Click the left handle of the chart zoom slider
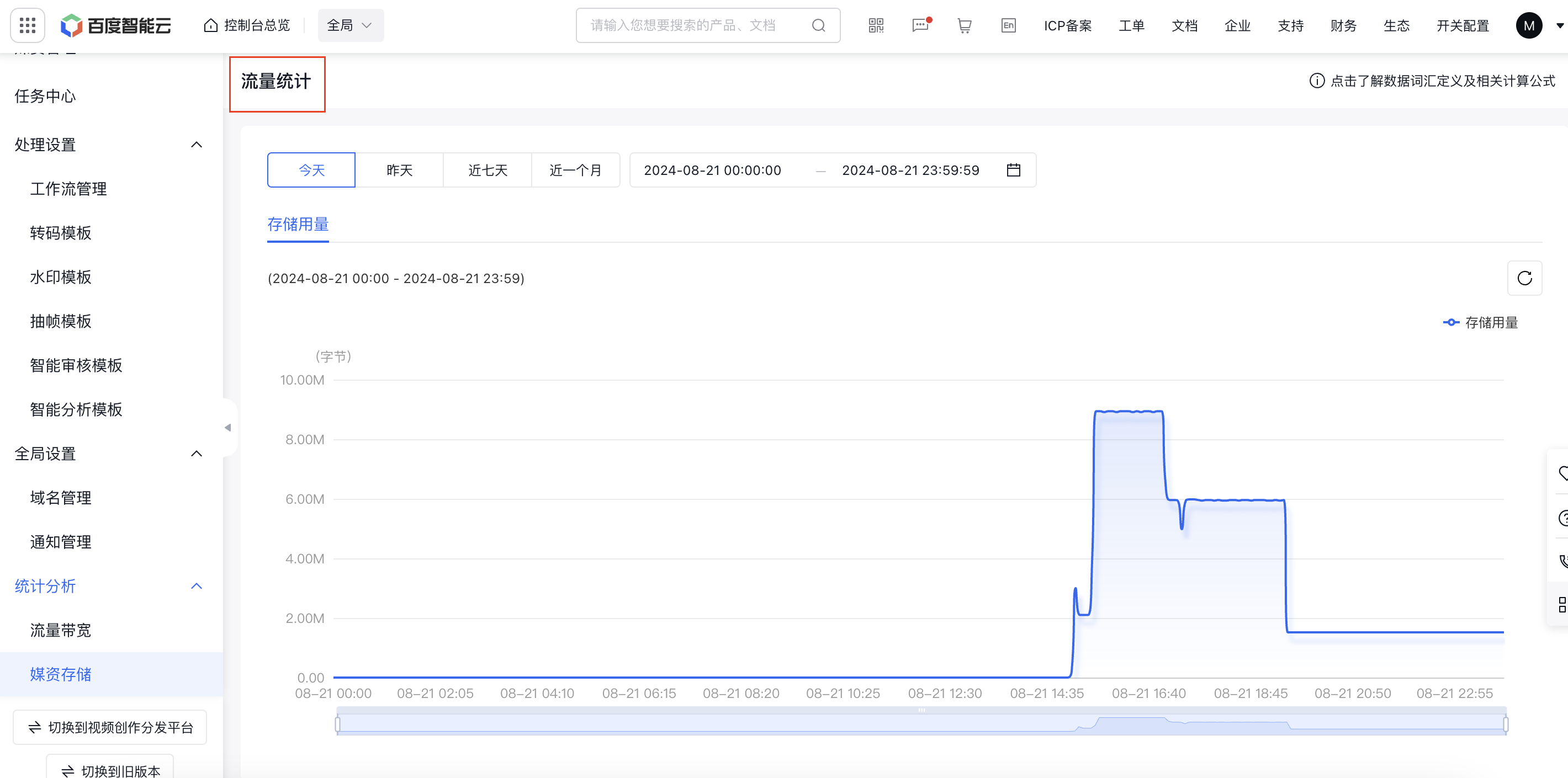Viewport: 1568px width, 778px height. [338, 724]
